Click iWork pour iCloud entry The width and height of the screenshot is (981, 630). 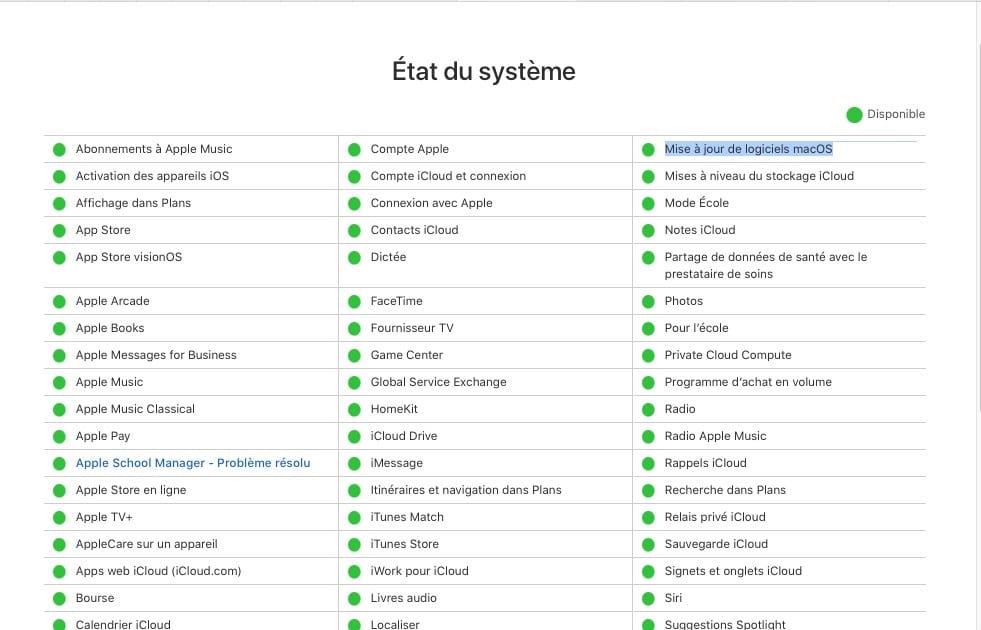tap(419, 571)
